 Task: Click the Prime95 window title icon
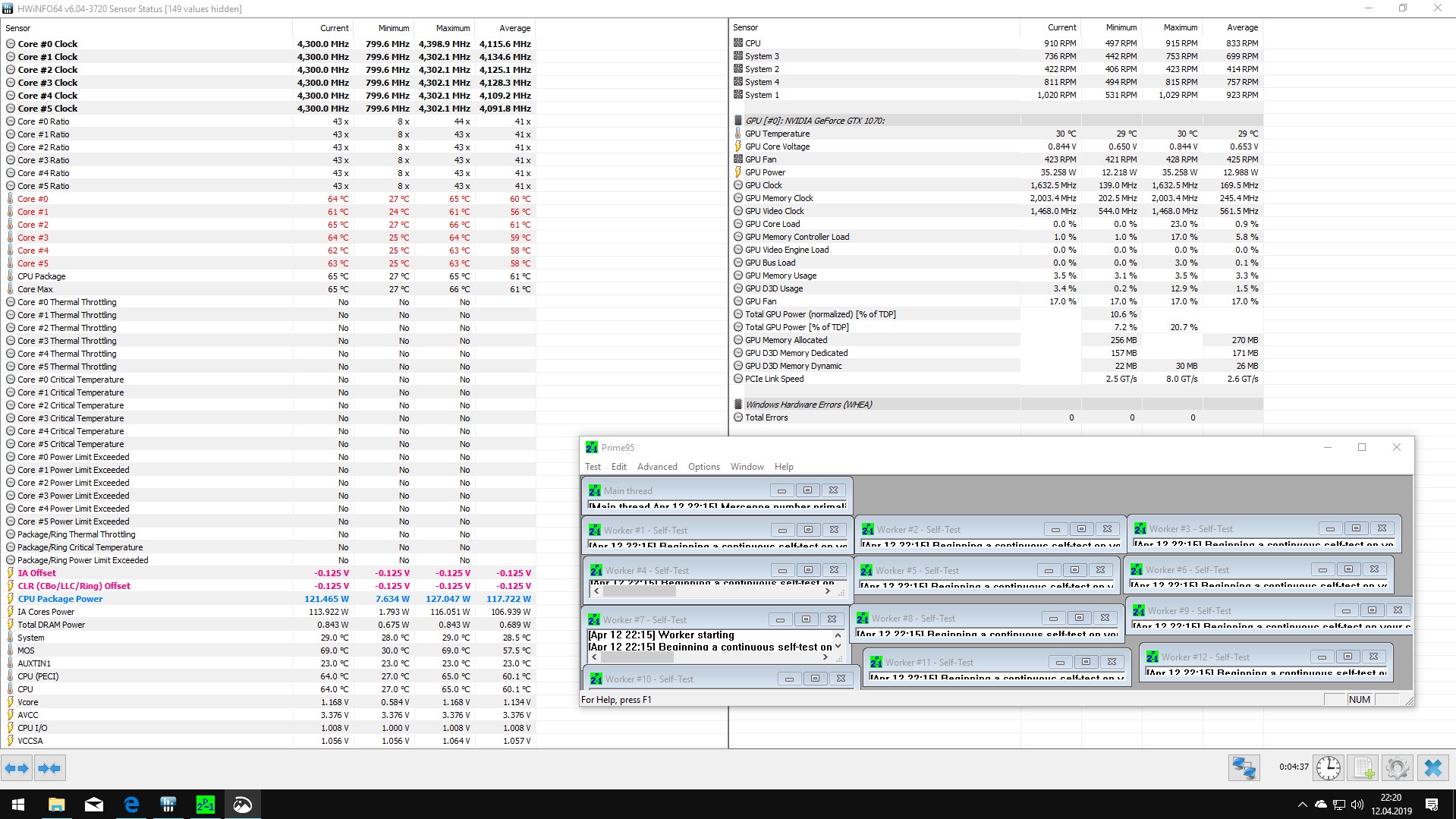click(592, 448)
